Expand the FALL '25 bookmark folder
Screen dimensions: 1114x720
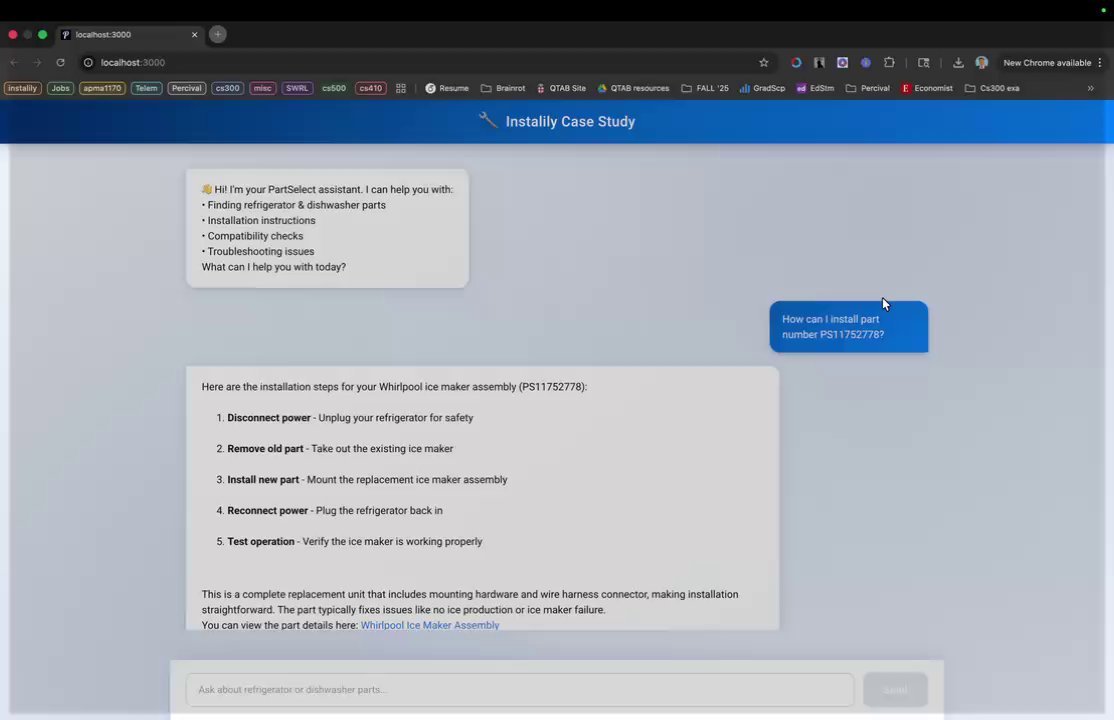705,88
